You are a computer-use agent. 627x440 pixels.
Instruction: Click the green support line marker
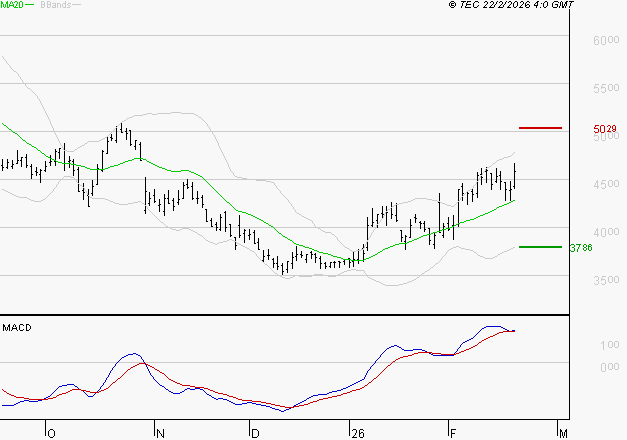[x=540, y=247]
